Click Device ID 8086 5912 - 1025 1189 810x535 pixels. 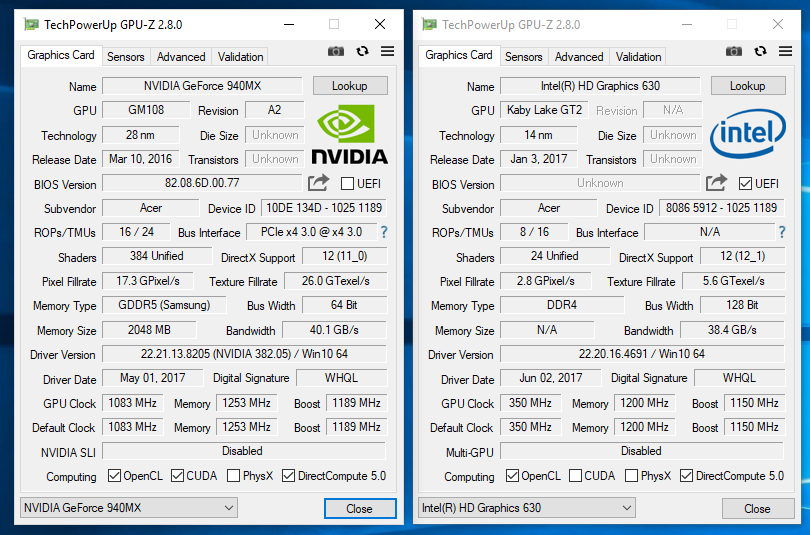tap(722, 208)
